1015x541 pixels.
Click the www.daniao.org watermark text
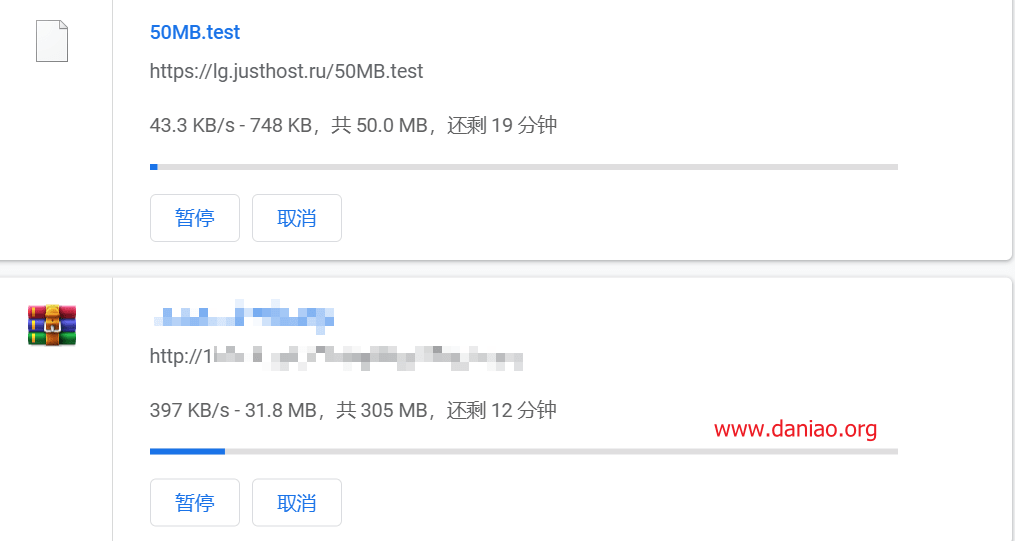tap(796, 428)
